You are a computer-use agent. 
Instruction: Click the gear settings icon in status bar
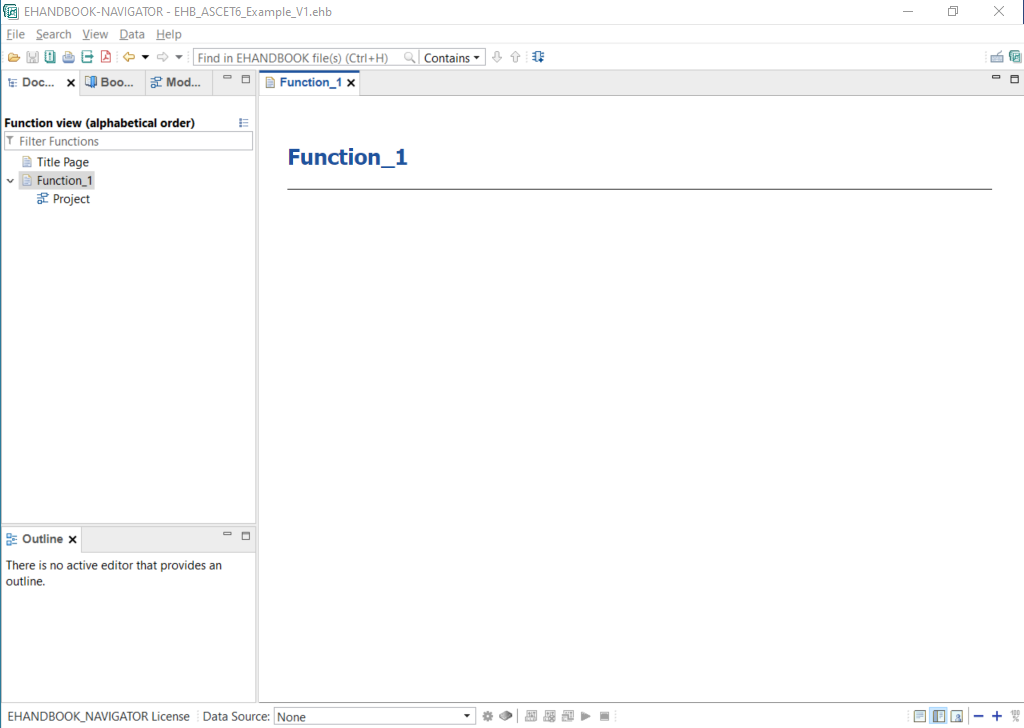click(488, 716)
